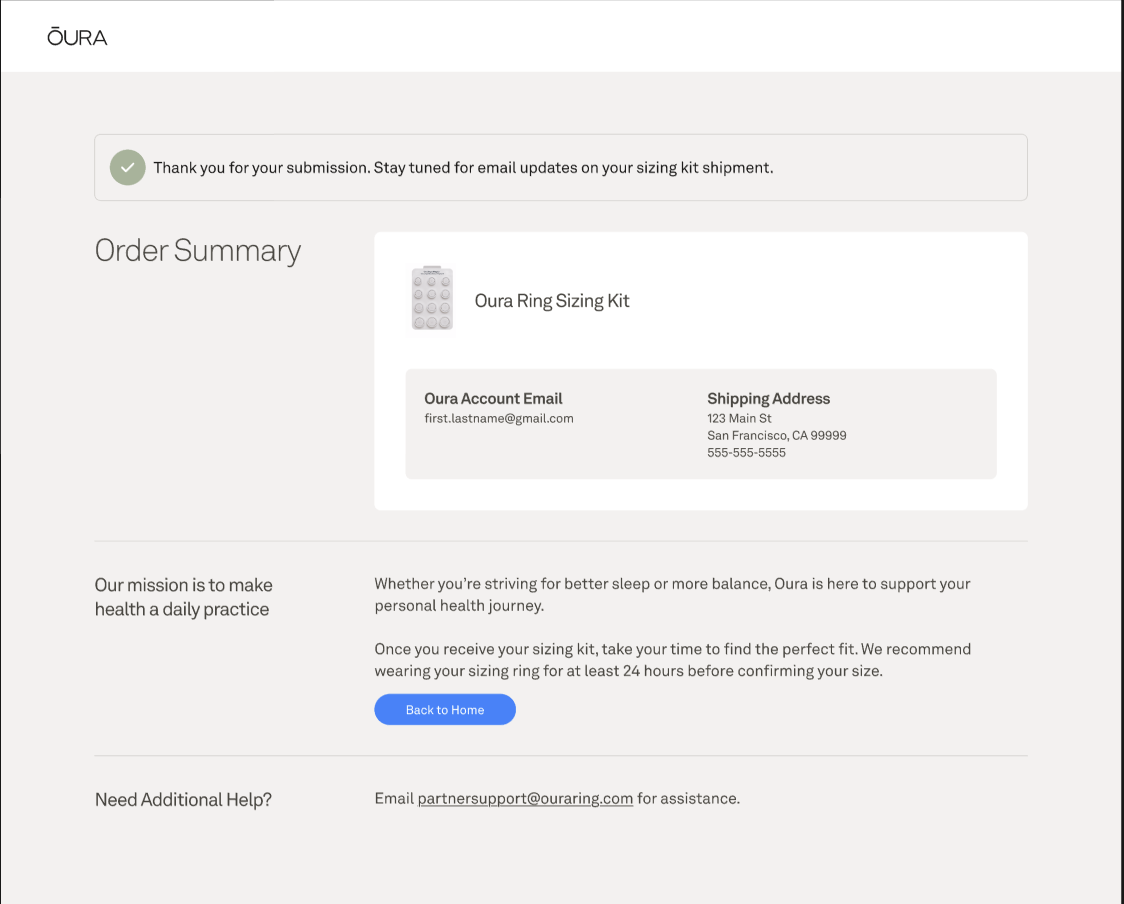Click the Oura Ring Sizing Kit title
The height and width of the screenshot is (904, 1124).
(x=552, y=300)
